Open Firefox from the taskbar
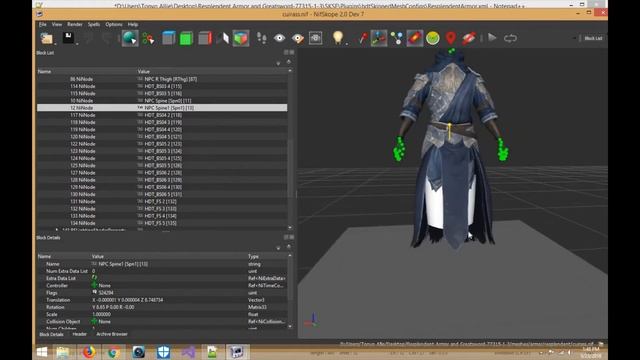The width and height of the screenshot is (640, 360). coord(89,352)
